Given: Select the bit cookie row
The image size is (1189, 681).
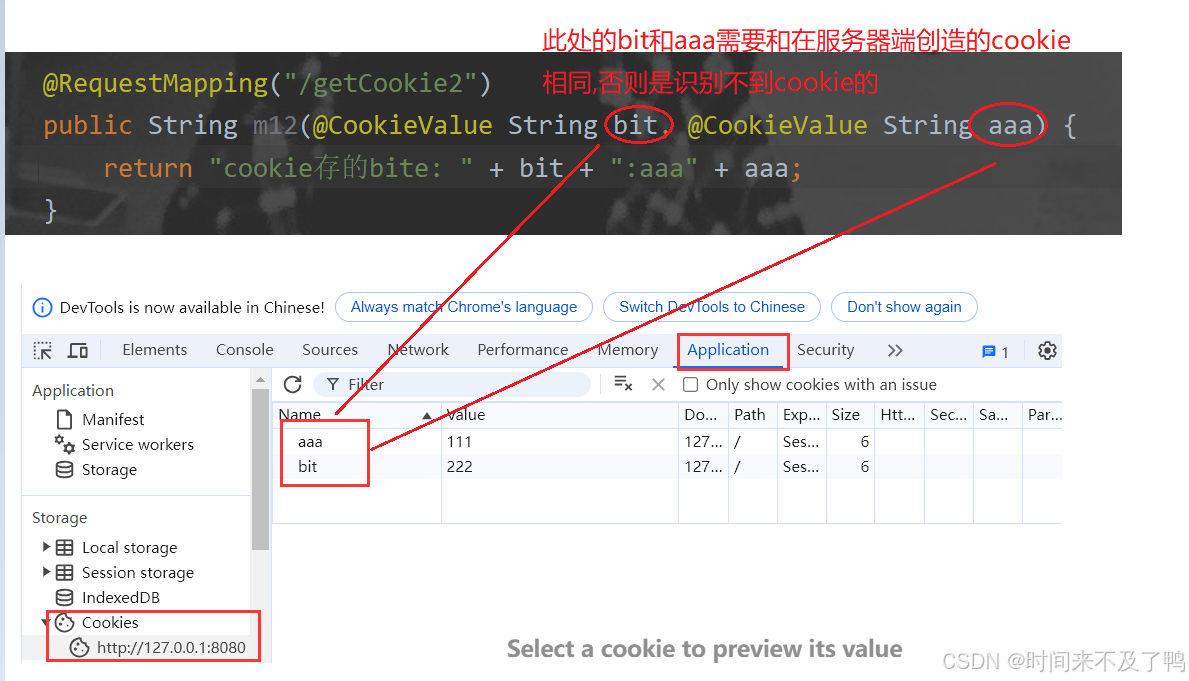Looking at the screenshot, I should click(667, 466).
